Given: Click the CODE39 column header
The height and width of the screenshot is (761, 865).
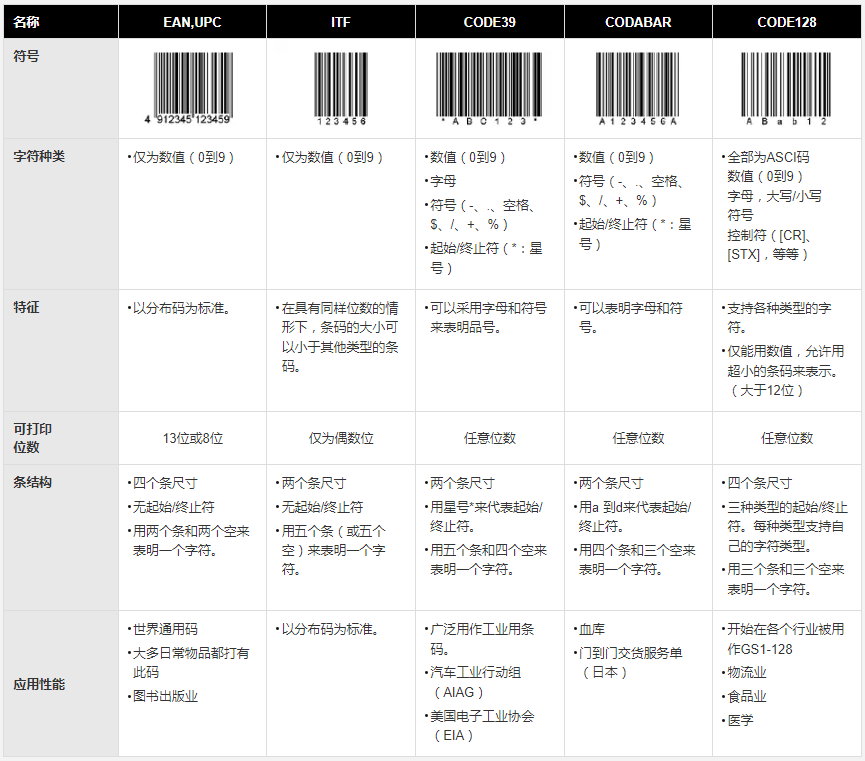Looking at the screenshot, I should [490, 22].
